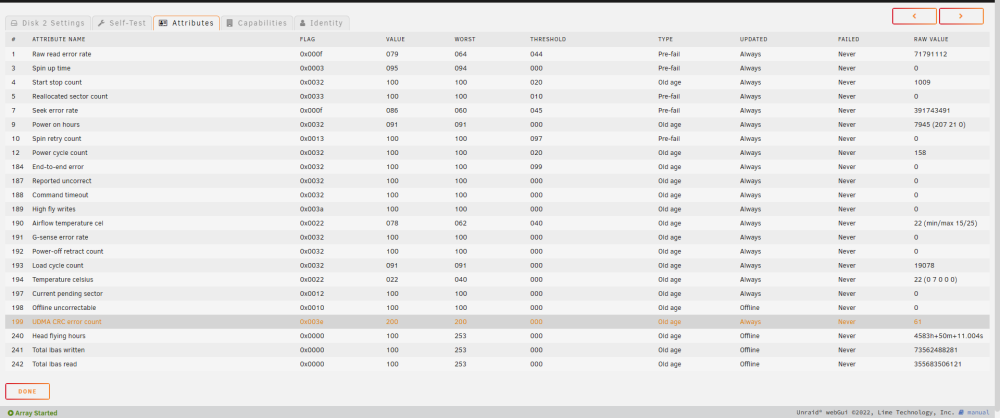Select highlighted UDMA CRC error count row
This screenshot has height=418, width=1000.
click(499, 322)
